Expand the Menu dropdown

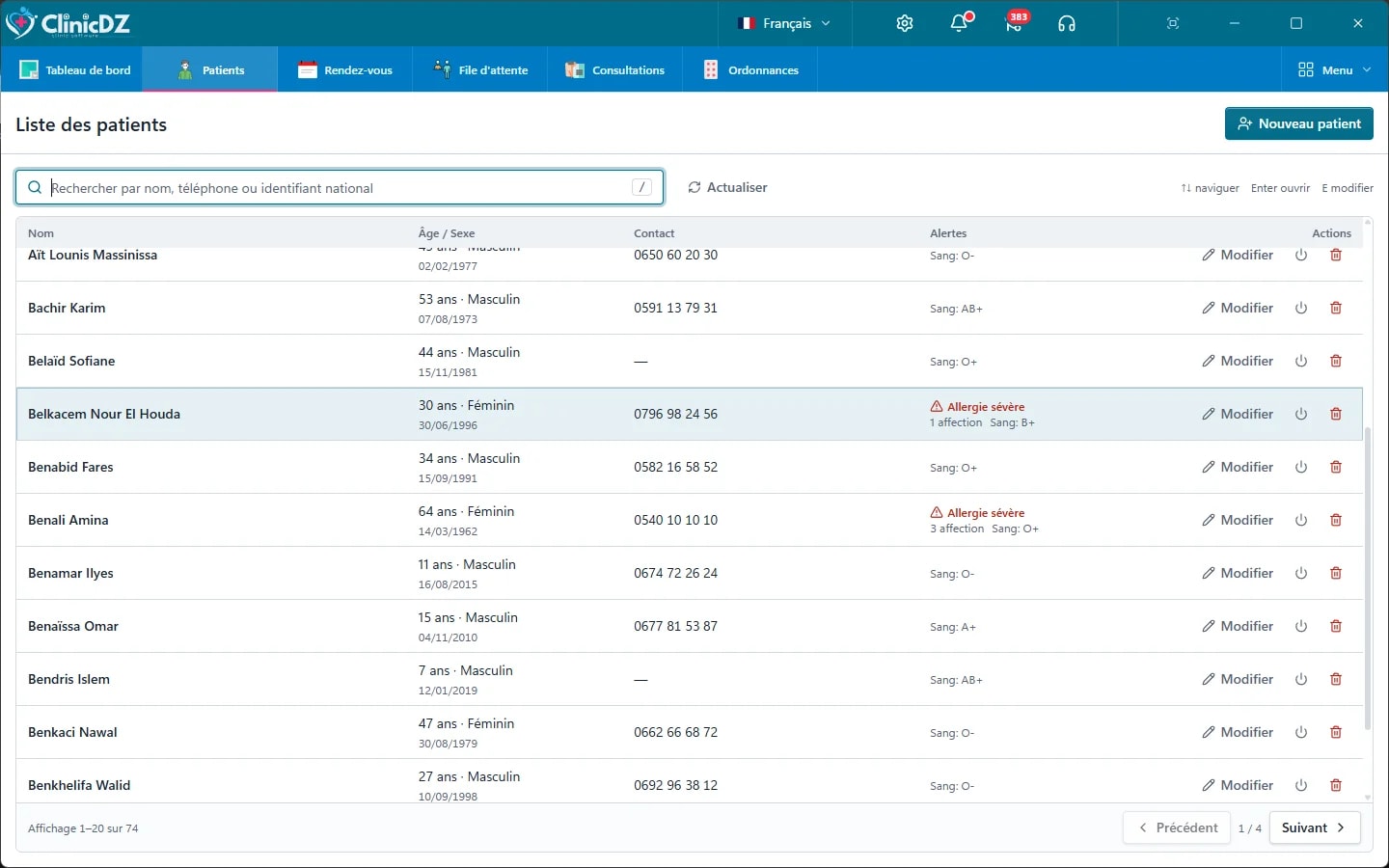click(x=1334, y=69)
